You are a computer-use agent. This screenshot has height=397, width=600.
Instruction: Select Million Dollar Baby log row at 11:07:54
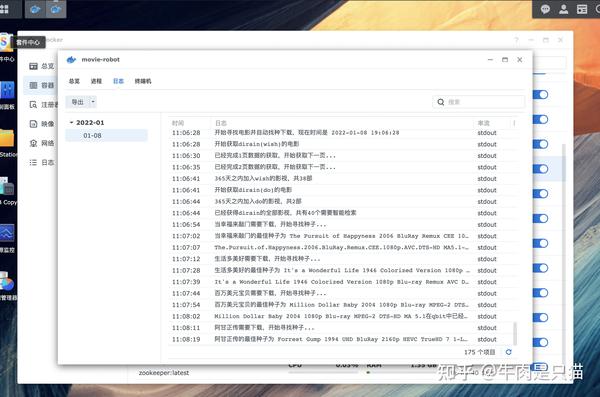pyautogui.click(x=343, y=305)
